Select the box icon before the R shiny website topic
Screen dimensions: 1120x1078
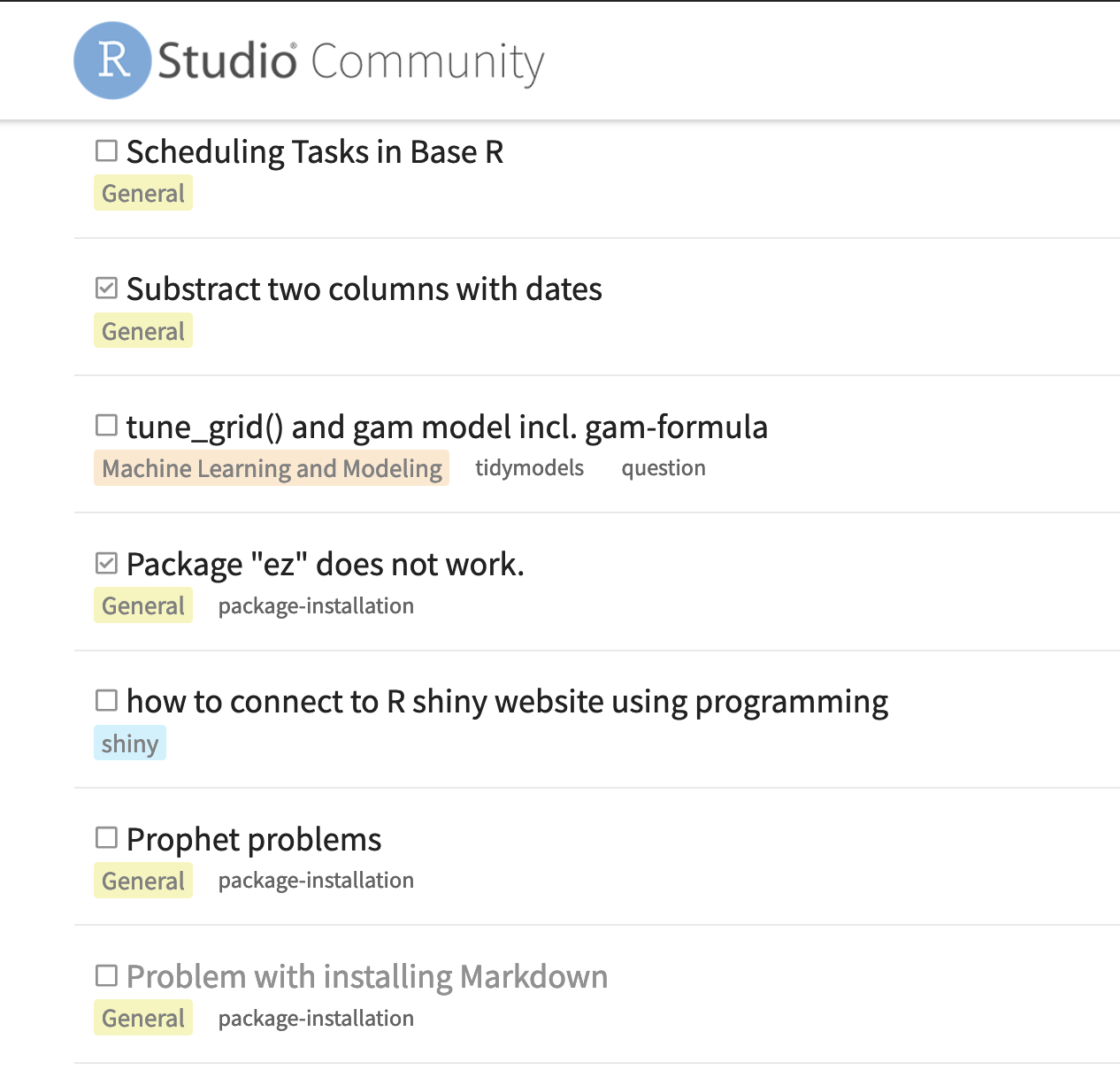106,701
